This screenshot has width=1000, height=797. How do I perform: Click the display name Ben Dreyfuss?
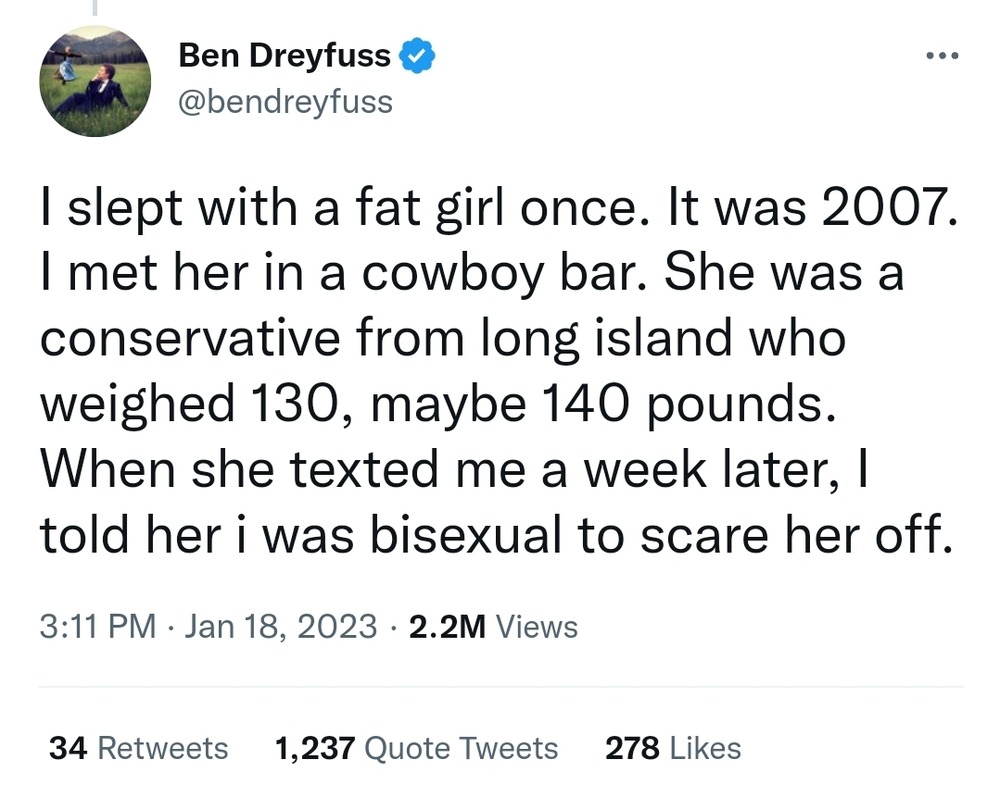[284, 56]
